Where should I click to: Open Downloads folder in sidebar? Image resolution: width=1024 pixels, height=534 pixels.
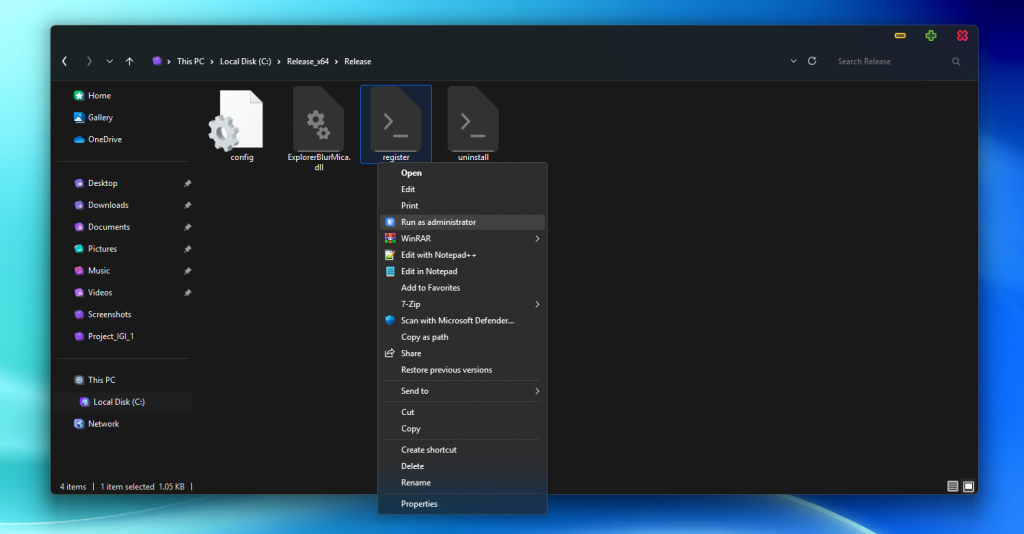pyautogui.click(x=108, y=205)
